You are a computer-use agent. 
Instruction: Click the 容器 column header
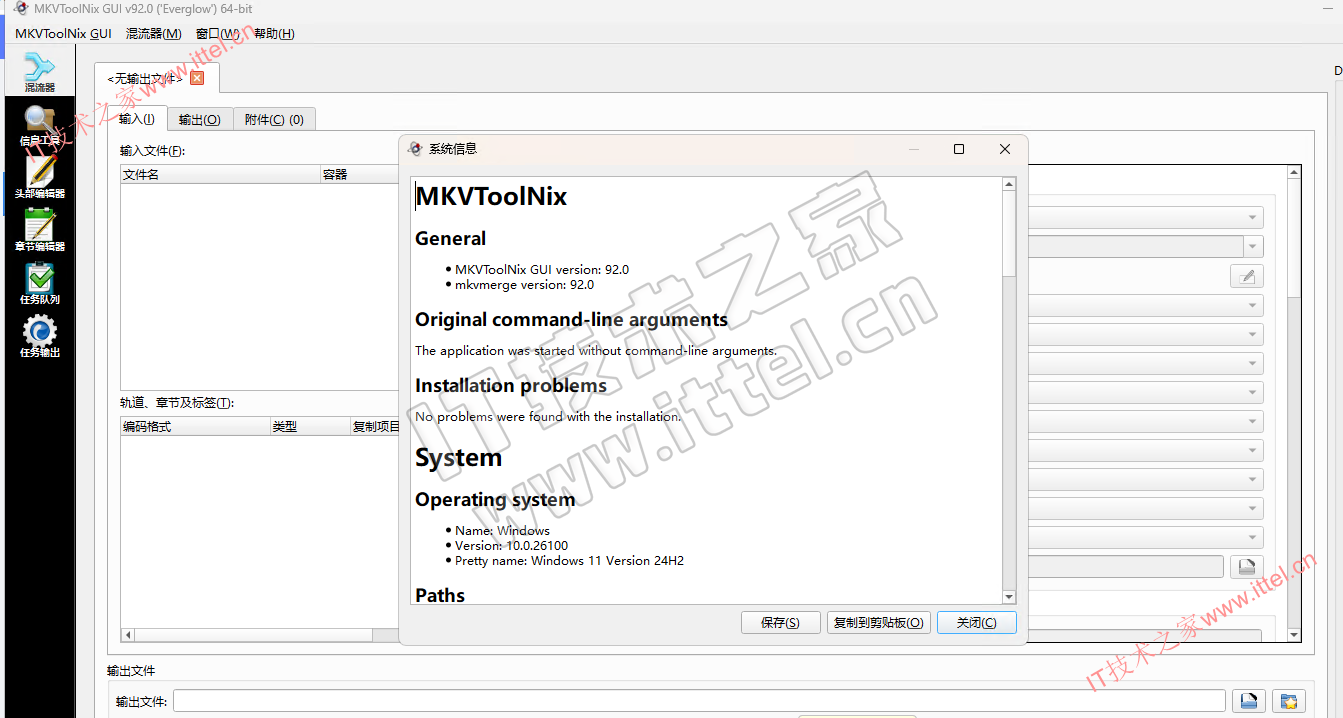click(x=360, y=174)
